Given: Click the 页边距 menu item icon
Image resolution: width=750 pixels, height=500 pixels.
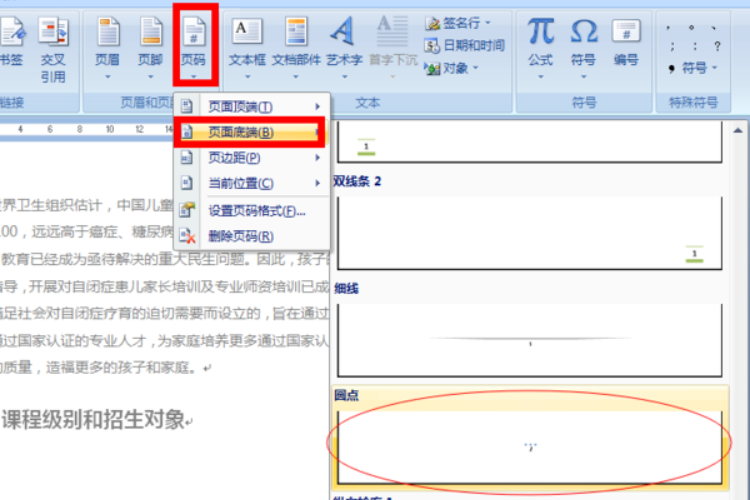Looking at the screenshot, I should point(187,157).
